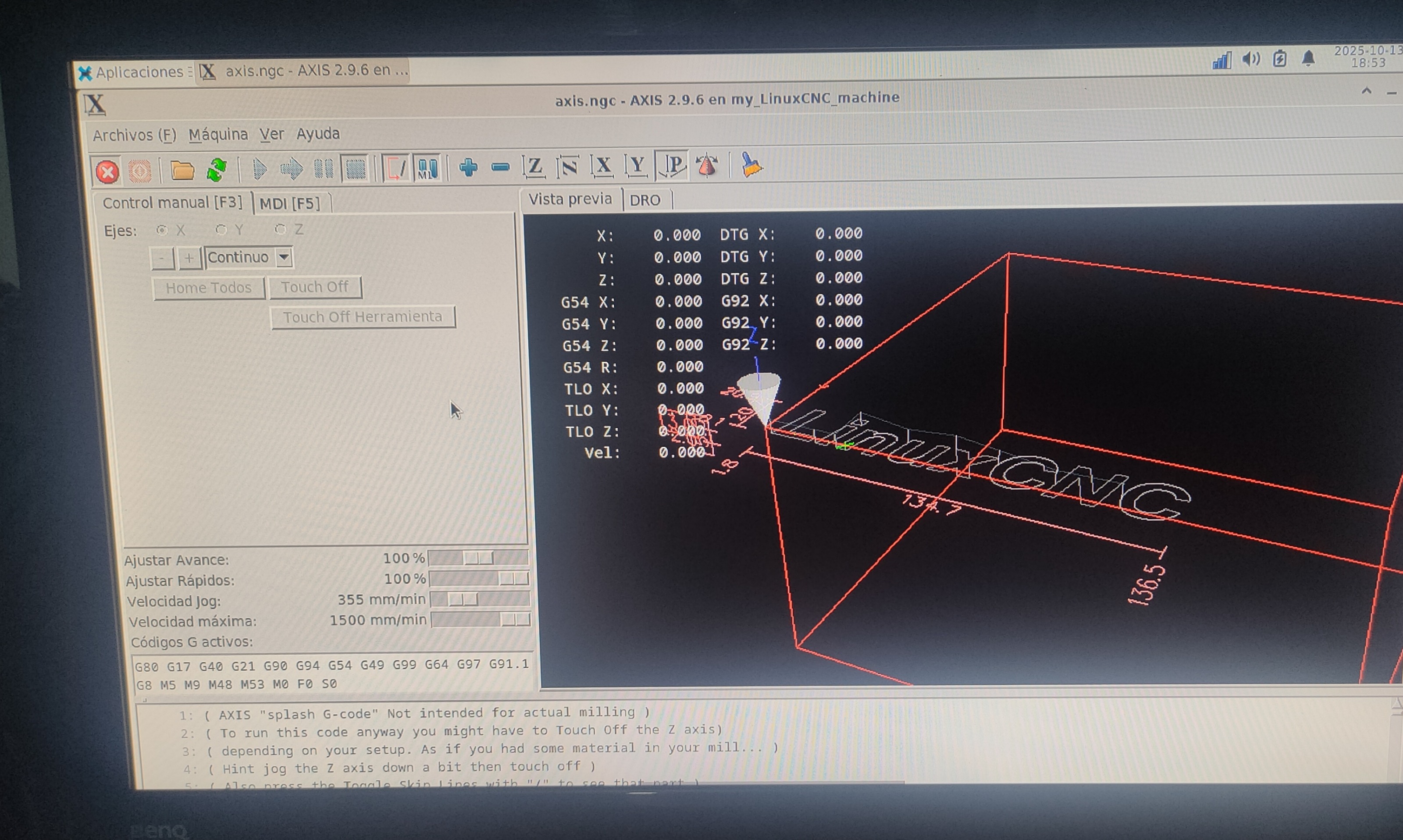Click the open G-code file folder icon
1403x840 pixels.
[182, 171]
